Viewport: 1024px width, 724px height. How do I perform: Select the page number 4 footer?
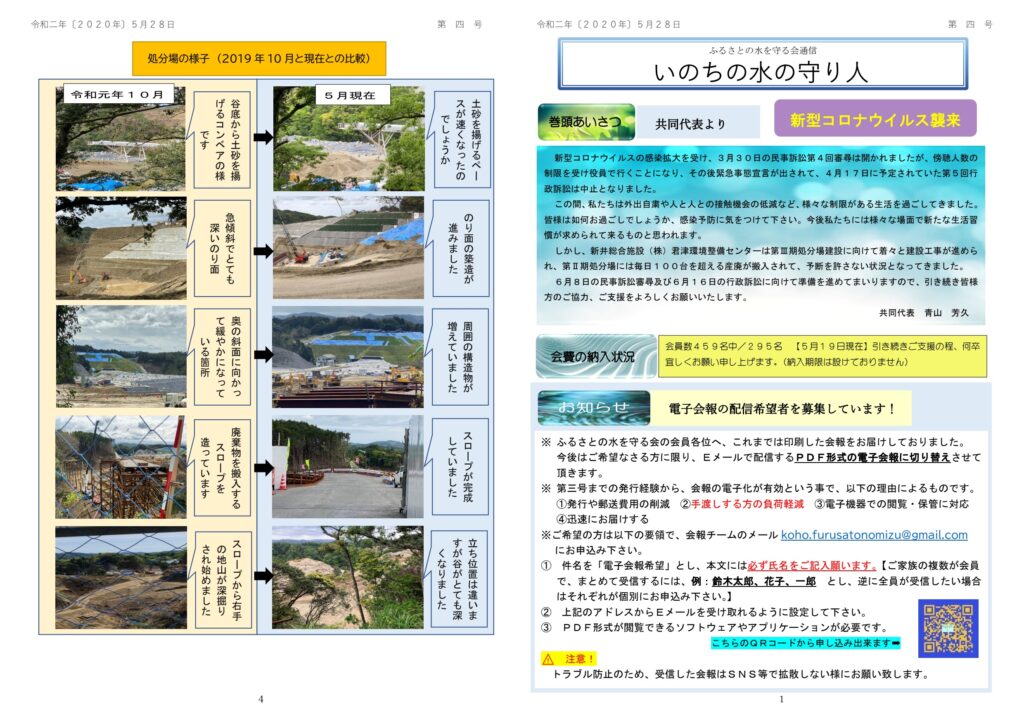(261, 699)
